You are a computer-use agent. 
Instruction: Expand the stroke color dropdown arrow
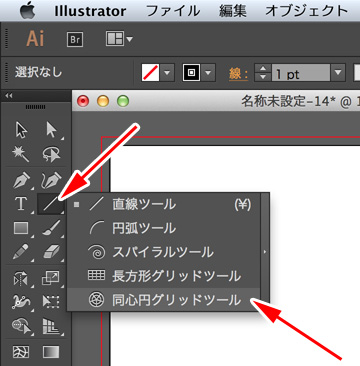pos(208,72)
